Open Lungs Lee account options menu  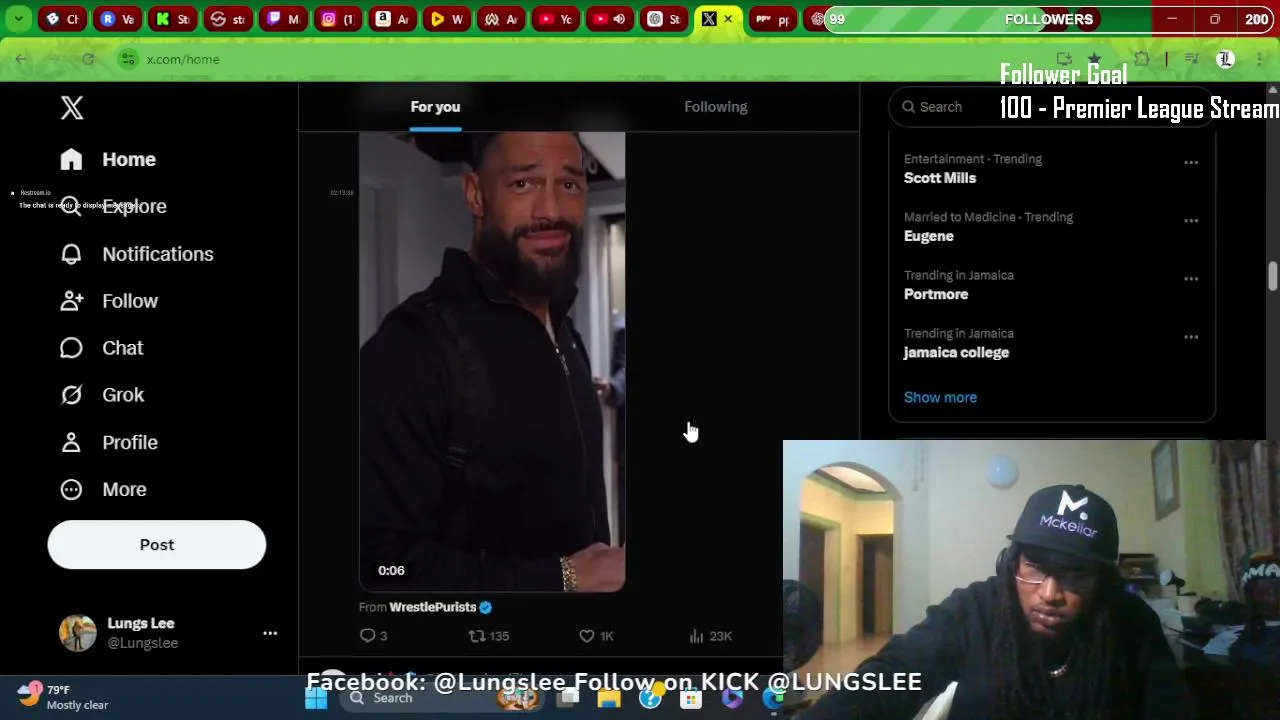pos(270,633)
